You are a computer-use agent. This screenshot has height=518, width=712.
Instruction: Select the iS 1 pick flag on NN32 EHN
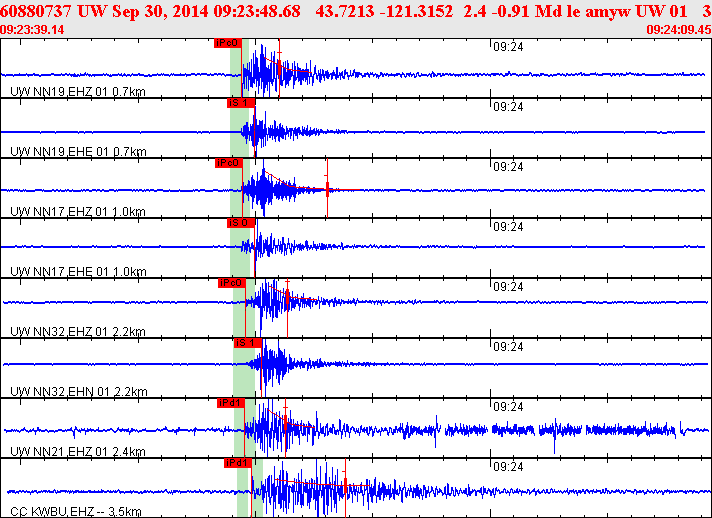(247, 343)
